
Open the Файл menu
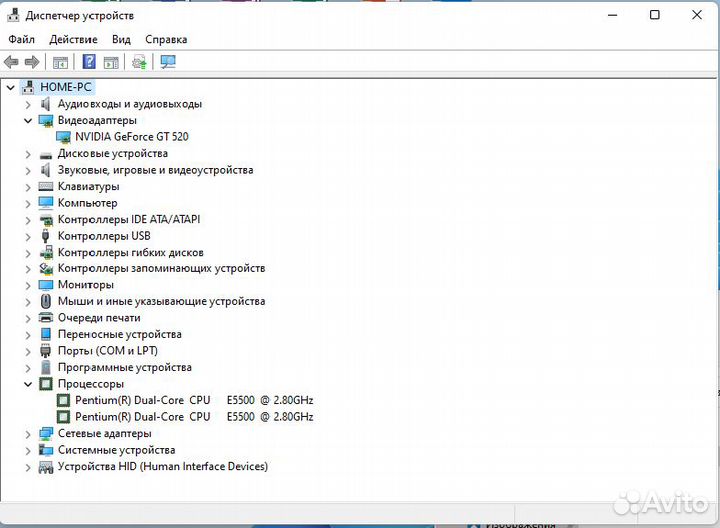click(x=22, y=39)
